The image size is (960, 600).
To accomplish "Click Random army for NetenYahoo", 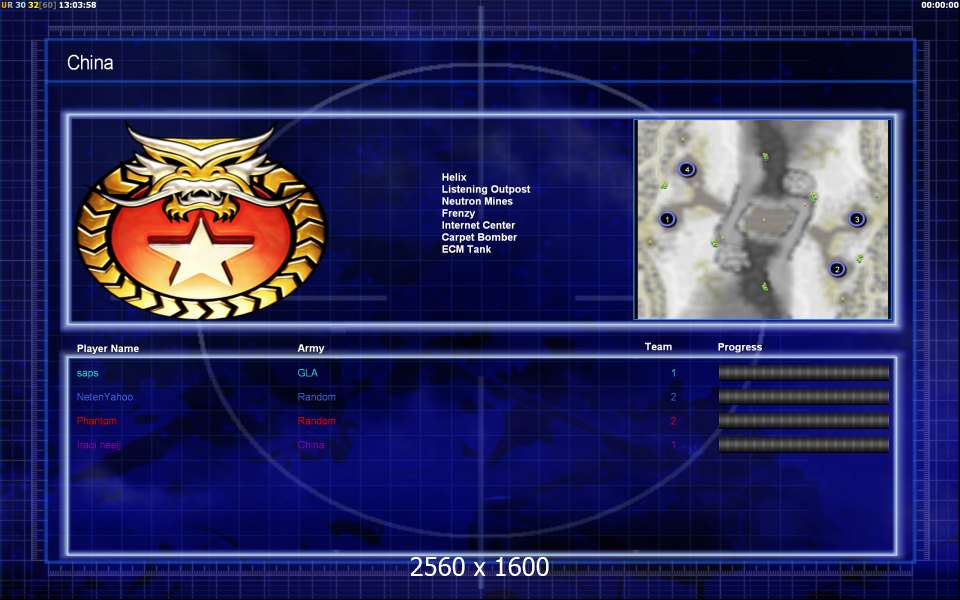I will 317,397.
